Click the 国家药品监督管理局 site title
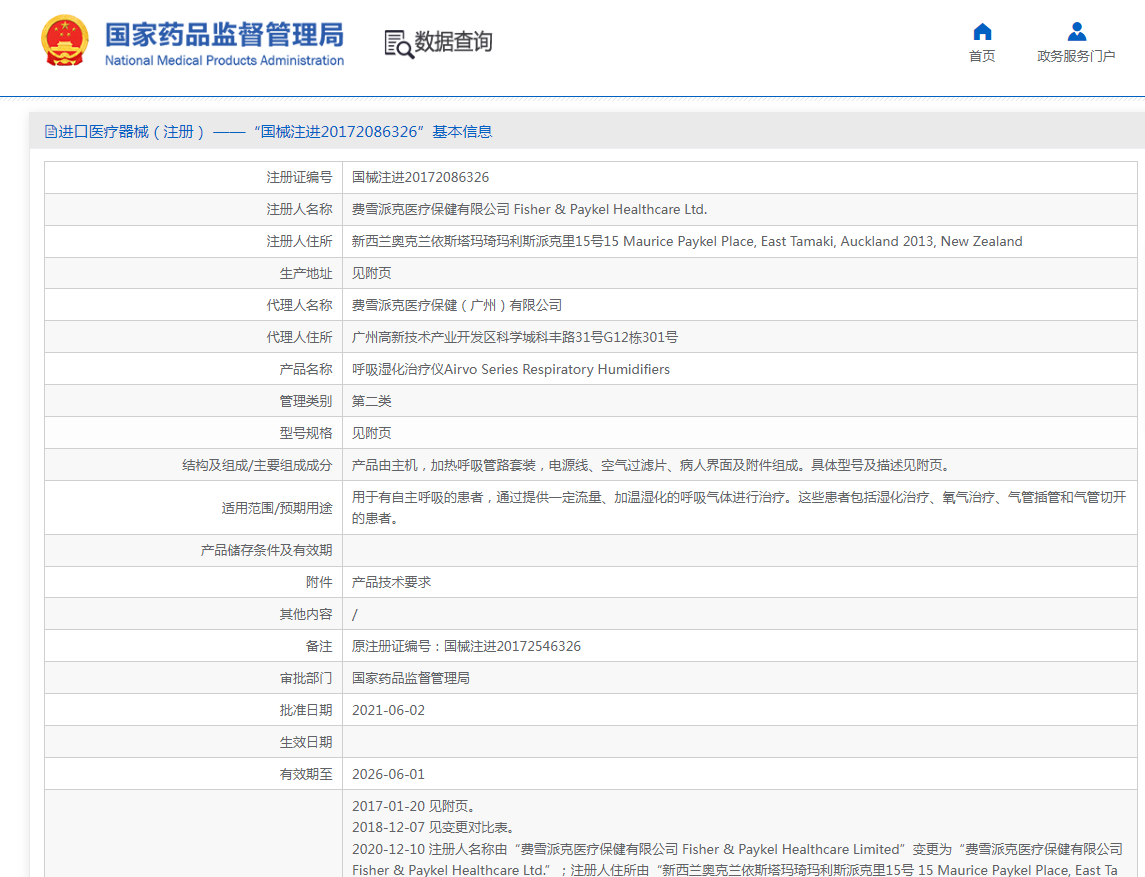Viewport: 1145px width, 877px height. pyautogui.click(x=224, y=33)
